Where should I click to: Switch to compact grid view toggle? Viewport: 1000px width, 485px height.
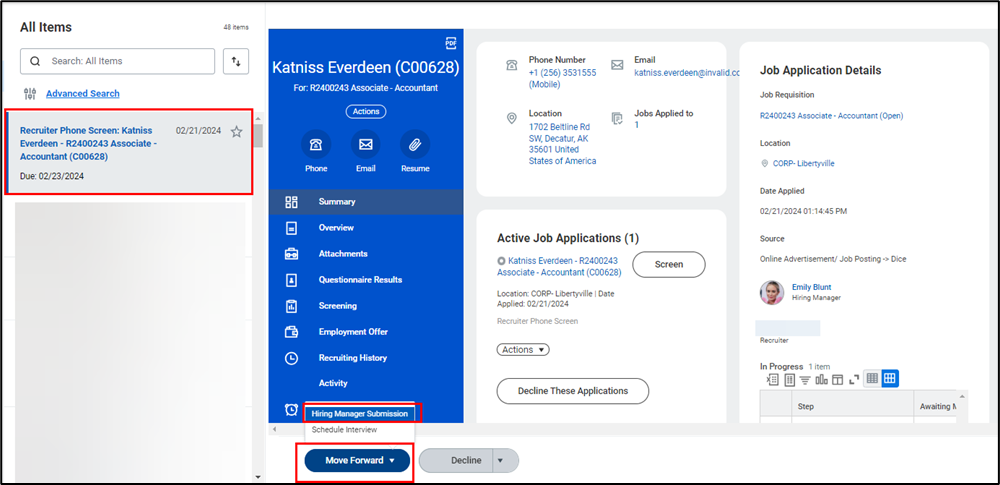pyautogui.click(x=872, y=379)
